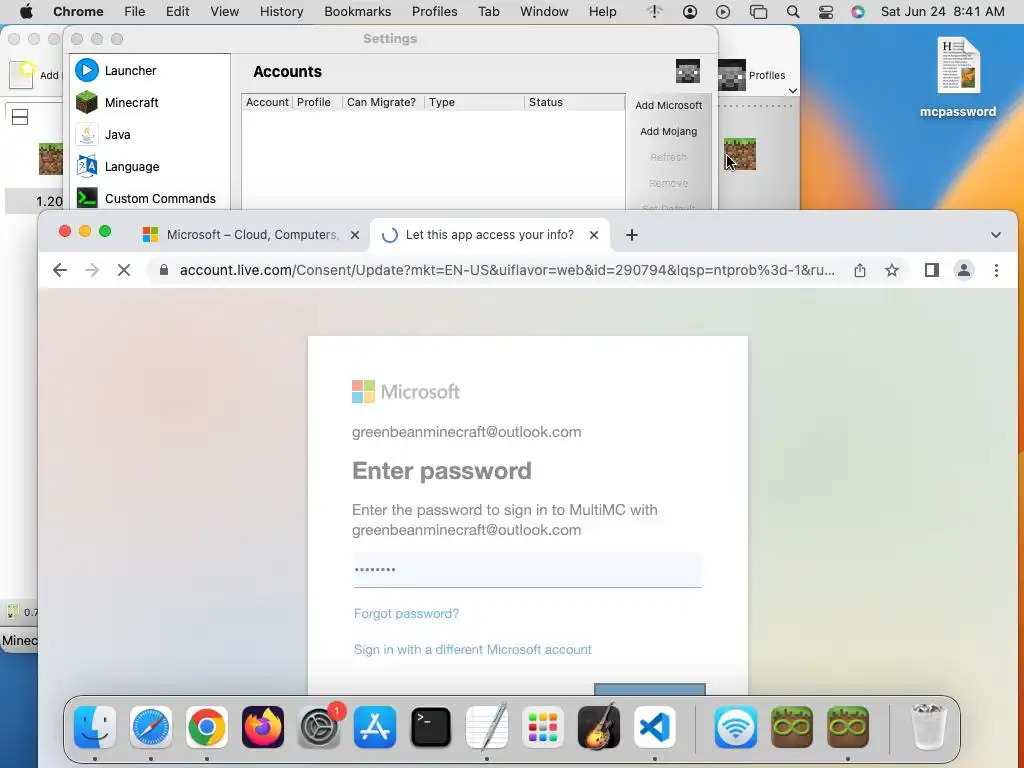The width and height of the screenshot is (1024, 768).
Task: Click the Can Migrate? column header
Action: point(383,102)
